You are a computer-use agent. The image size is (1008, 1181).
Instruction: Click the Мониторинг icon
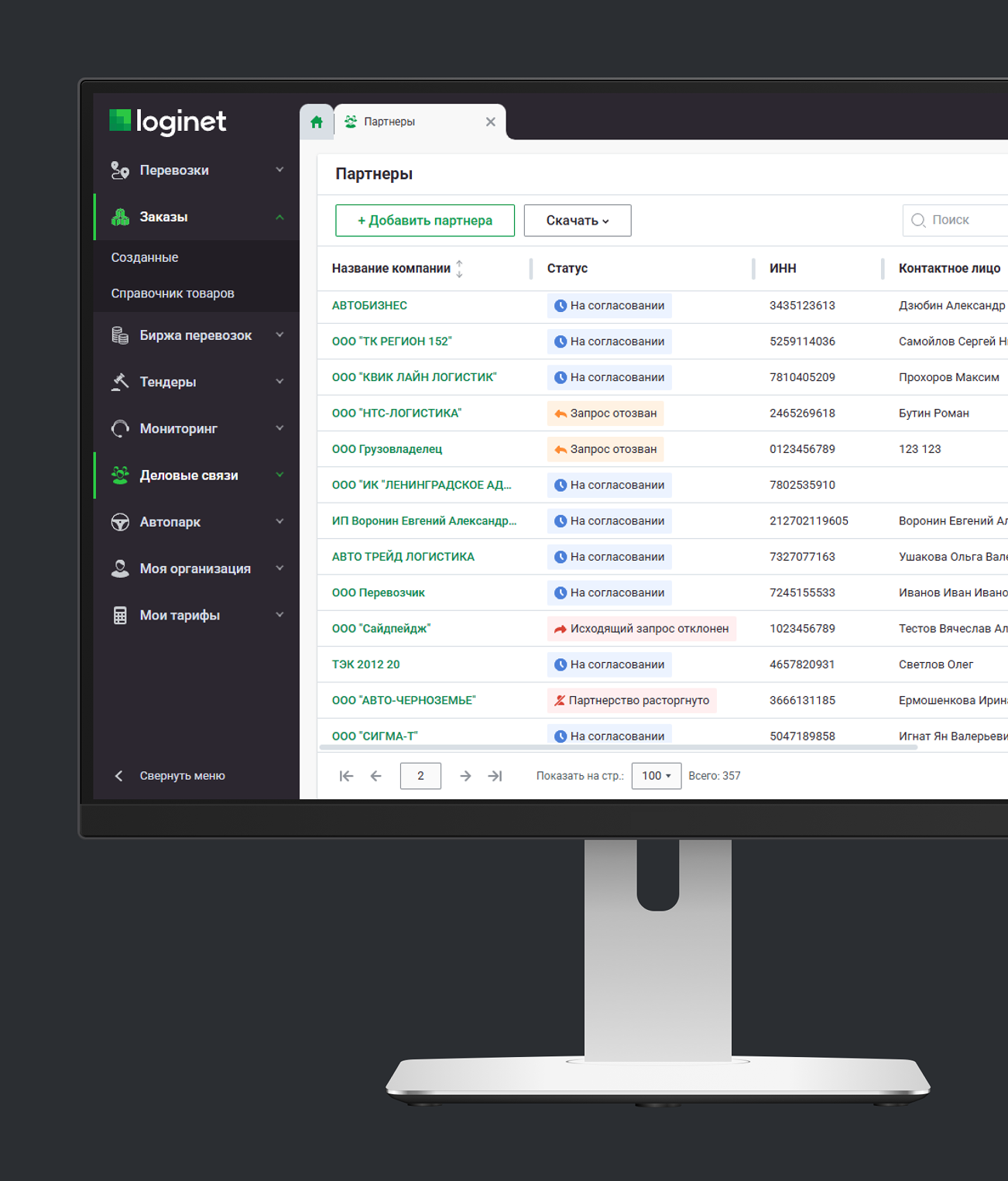coord(120,428)
